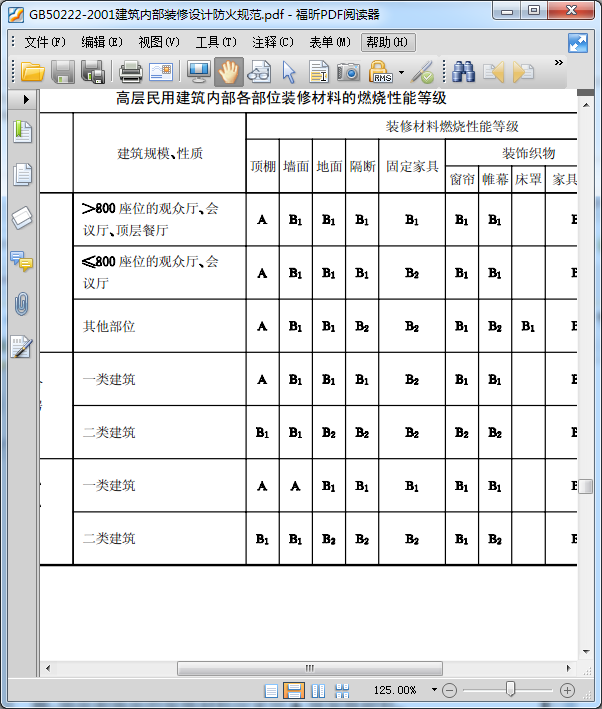Click the 装修材料燃烧性能等级 header
This screenshot has height=709, width=602.
pyautogui.click(x=452, y=126)
